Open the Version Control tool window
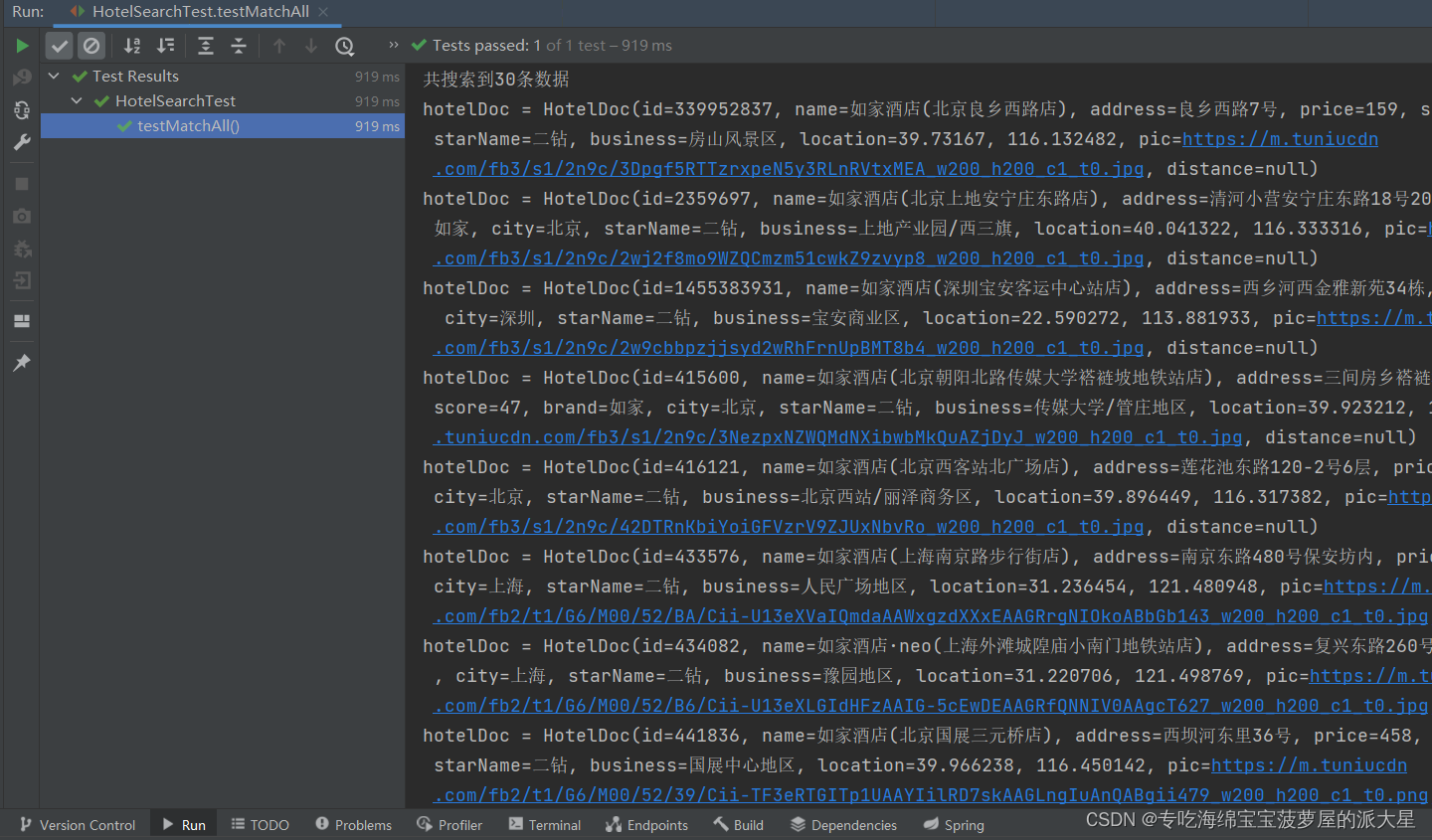The width and height of the screenshot is (1432, 840). 78,825
